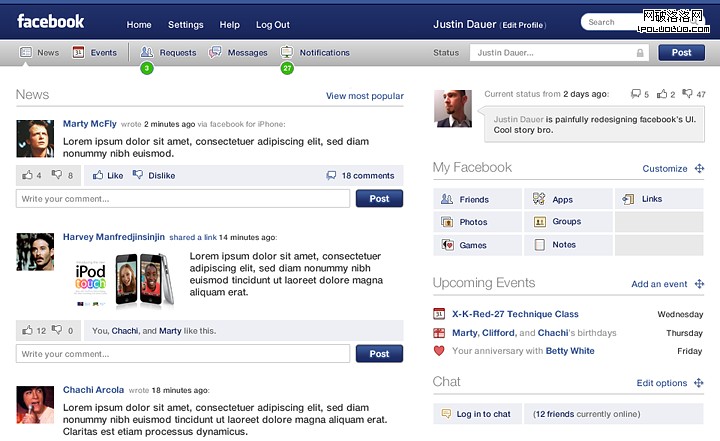Open the Settings menu in top bar
Viewport: 720px width, 441px height.
pos(185,25)
